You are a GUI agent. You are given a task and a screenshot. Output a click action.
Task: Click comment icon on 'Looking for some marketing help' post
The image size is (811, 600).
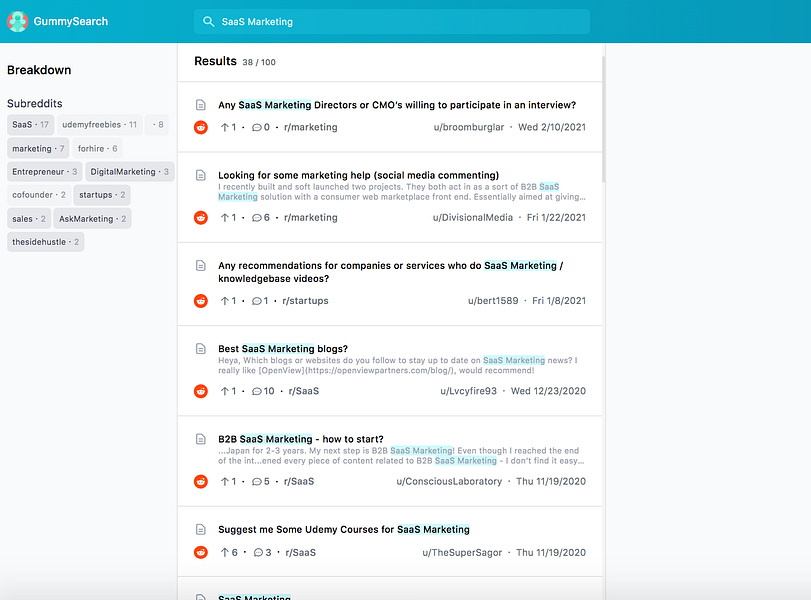tap(257, 218)
